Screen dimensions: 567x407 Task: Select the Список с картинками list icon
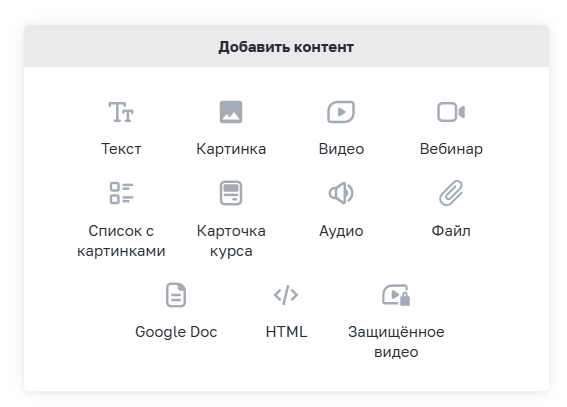coord(122,193)
